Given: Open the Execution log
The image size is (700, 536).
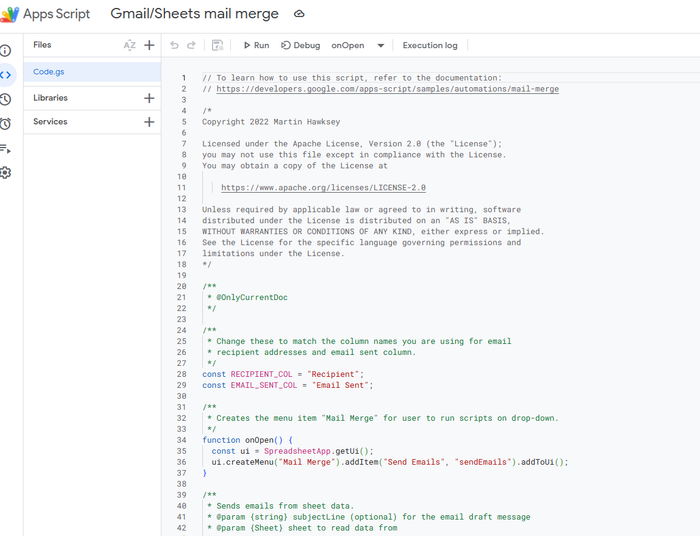Looking at the screenshot, I should pos(430,45).
